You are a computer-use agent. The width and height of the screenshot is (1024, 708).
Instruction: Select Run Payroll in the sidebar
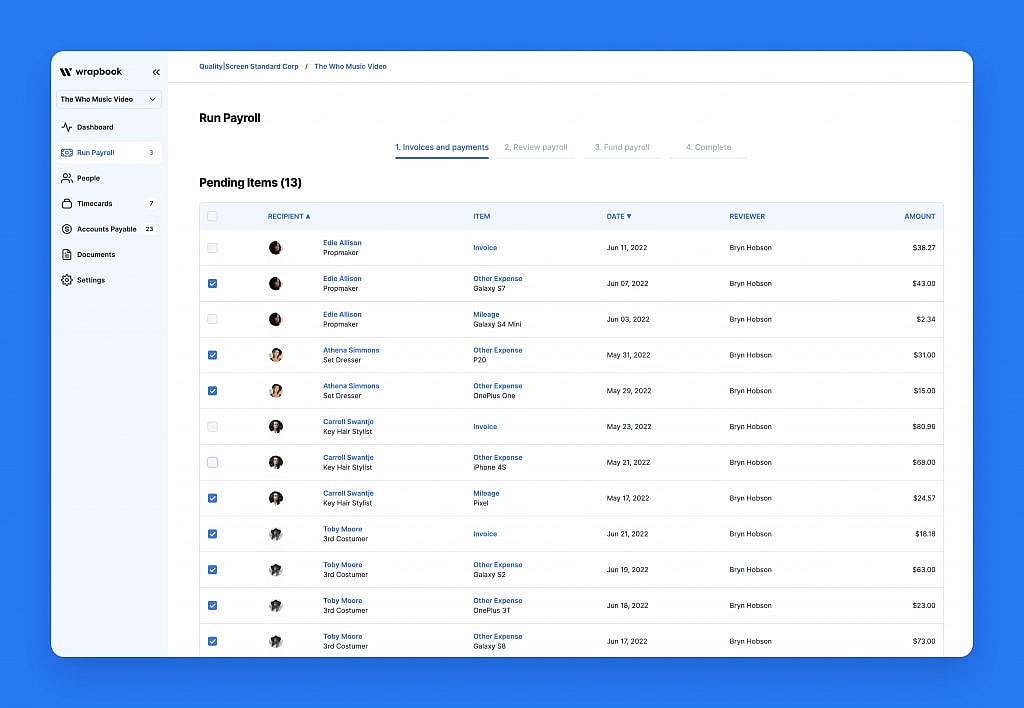[x=96, y=153]
